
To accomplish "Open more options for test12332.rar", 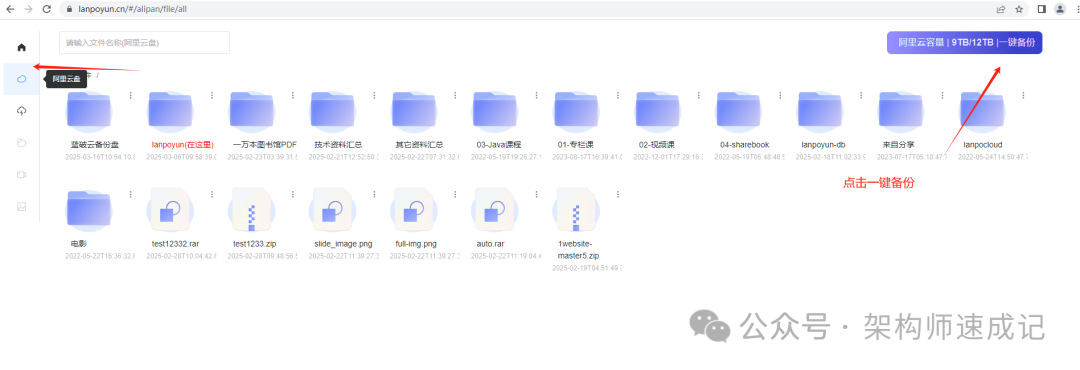I will [x=211, y=194].
